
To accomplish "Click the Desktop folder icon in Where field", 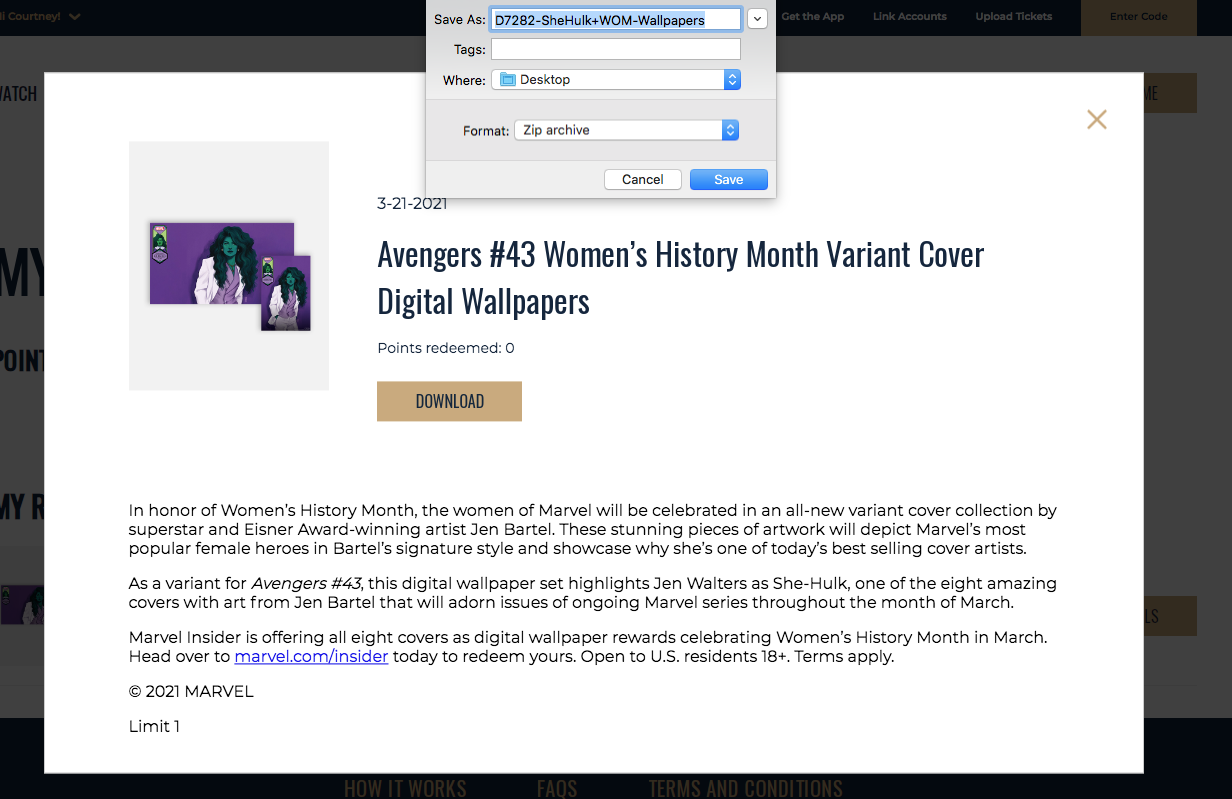I will pyautogui.click(x=507, y=79).
